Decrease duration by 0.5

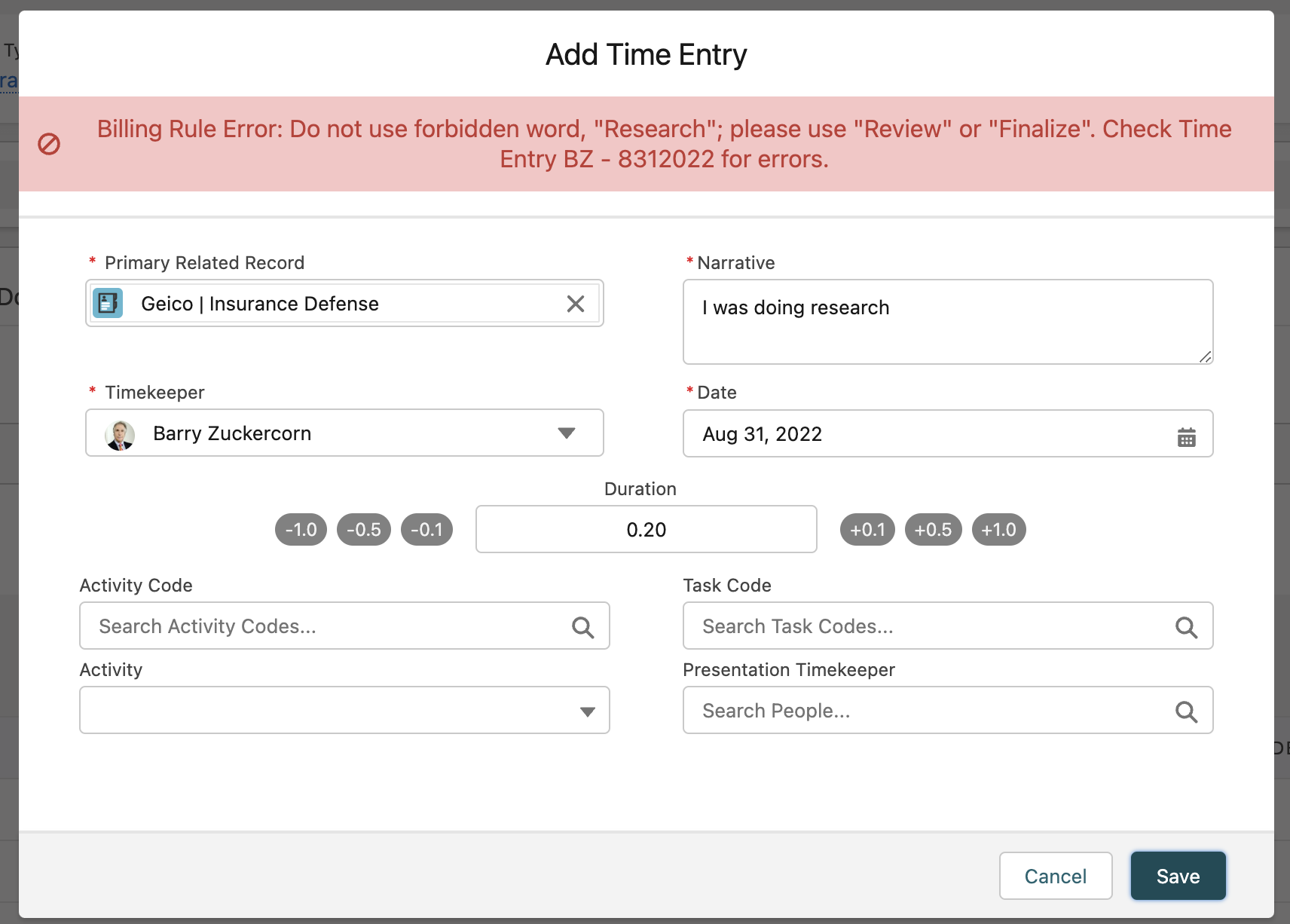click(x=364, y=530)
